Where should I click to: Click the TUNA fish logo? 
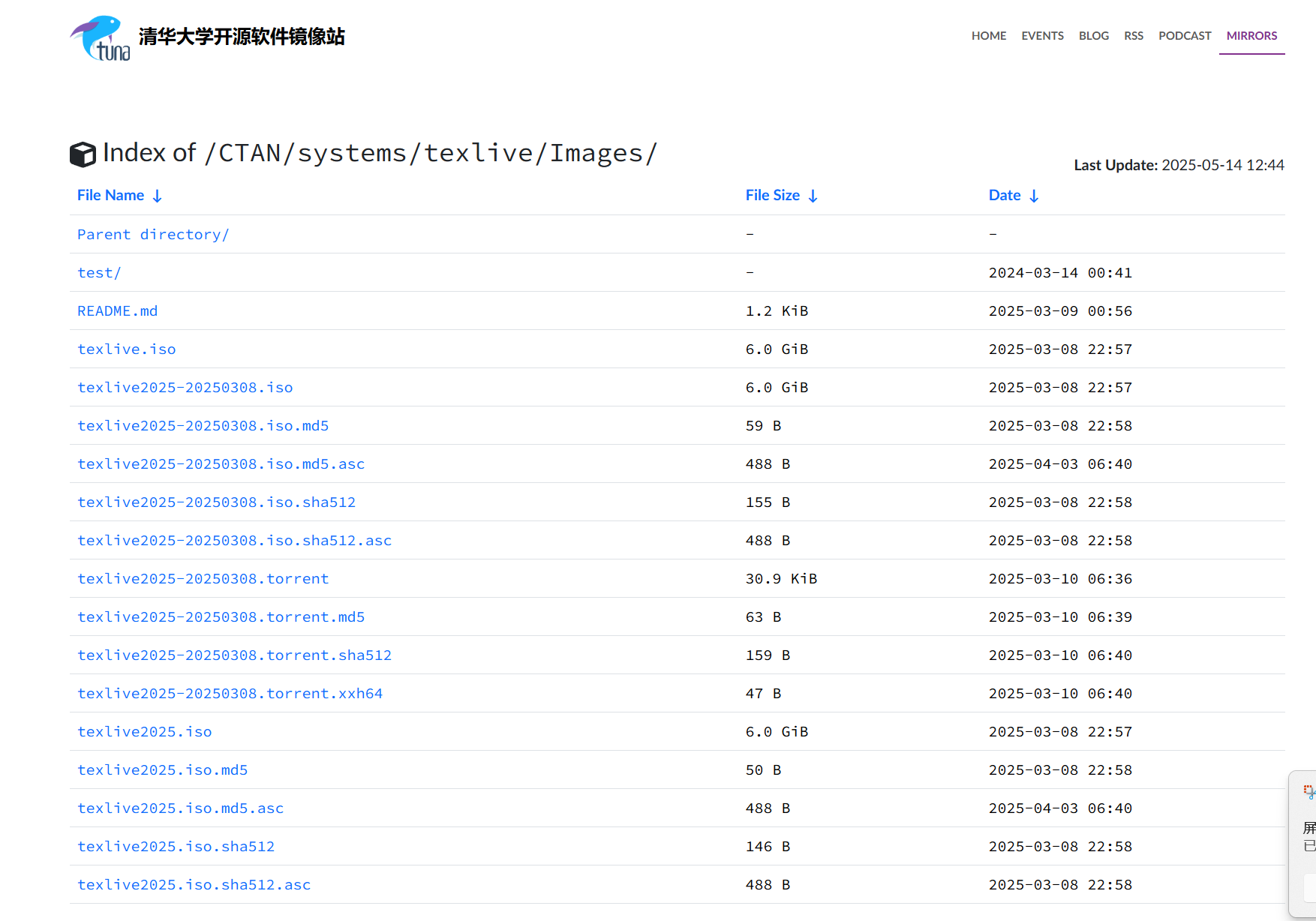tap(100, 37)
